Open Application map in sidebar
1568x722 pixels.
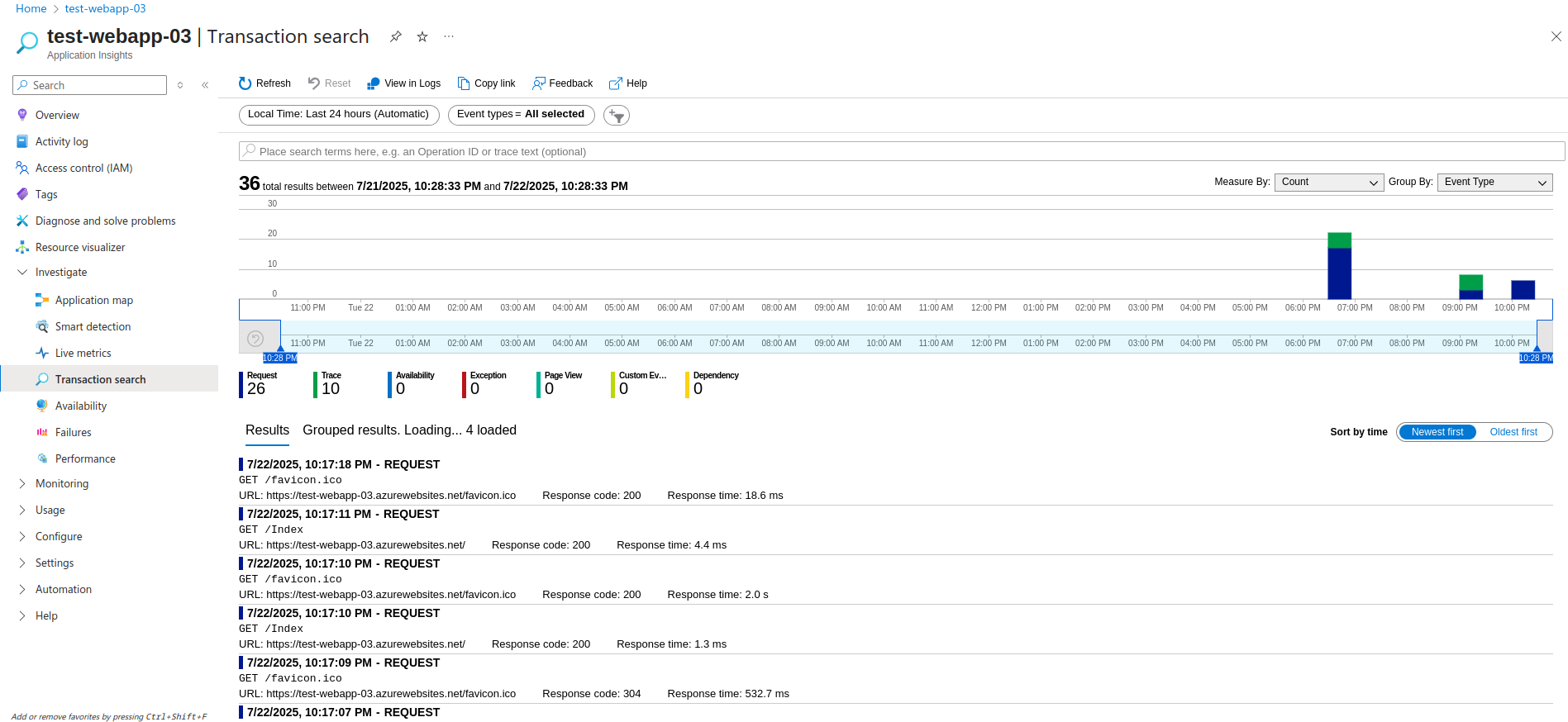[93, 300]
